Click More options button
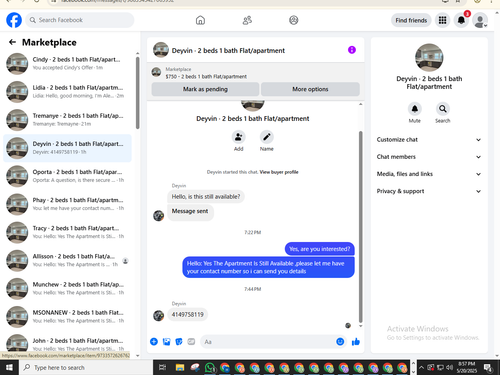 point(310,89)
